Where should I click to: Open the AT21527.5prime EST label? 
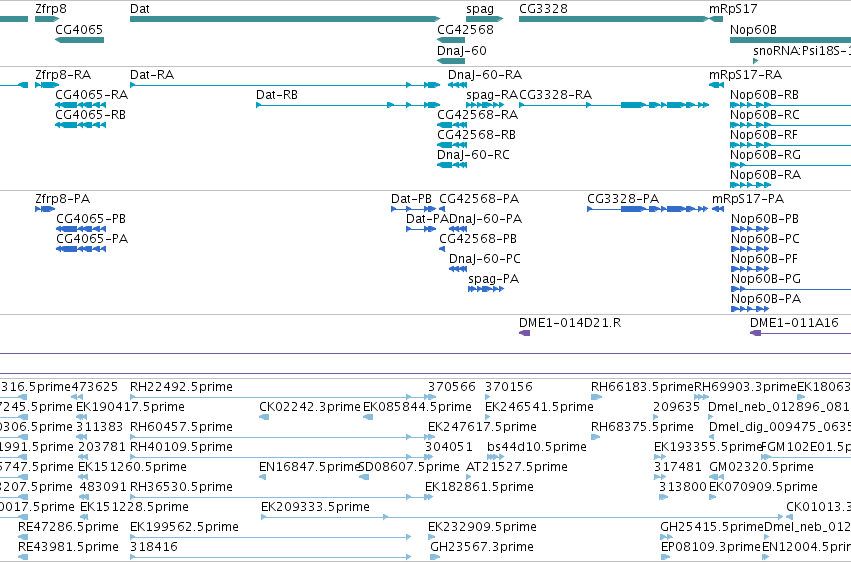517,467
